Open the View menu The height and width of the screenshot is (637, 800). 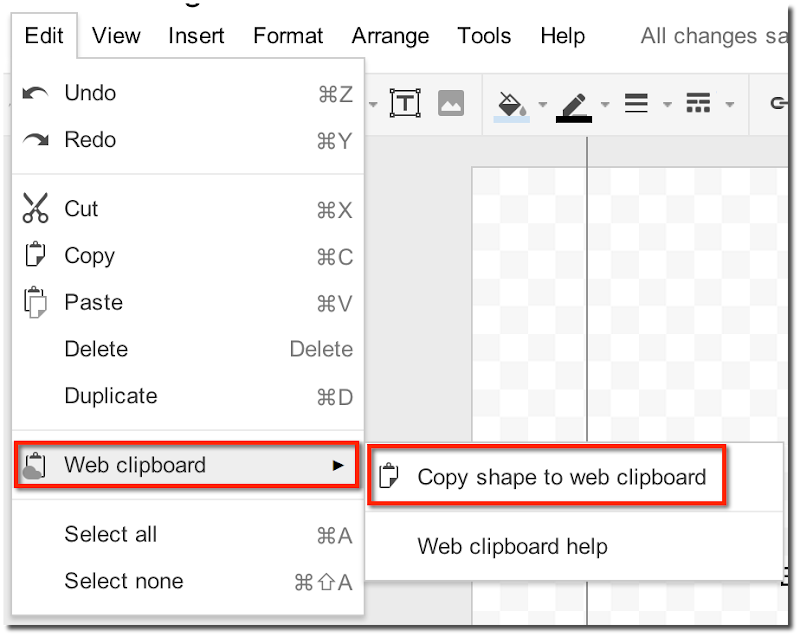(116, 36)
